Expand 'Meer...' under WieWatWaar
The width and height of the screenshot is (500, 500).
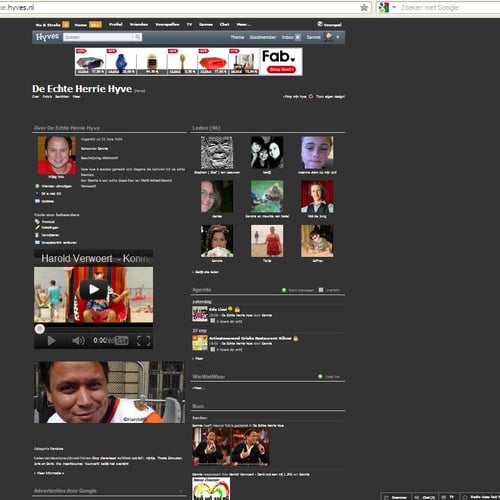(x=199, y=388)
